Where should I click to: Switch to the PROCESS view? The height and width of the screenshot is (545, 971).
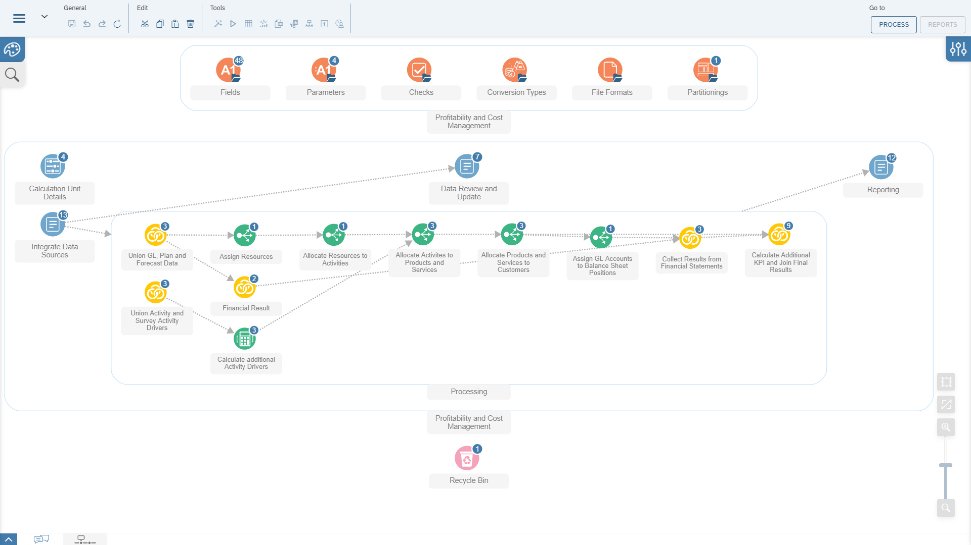pos(894,25)
